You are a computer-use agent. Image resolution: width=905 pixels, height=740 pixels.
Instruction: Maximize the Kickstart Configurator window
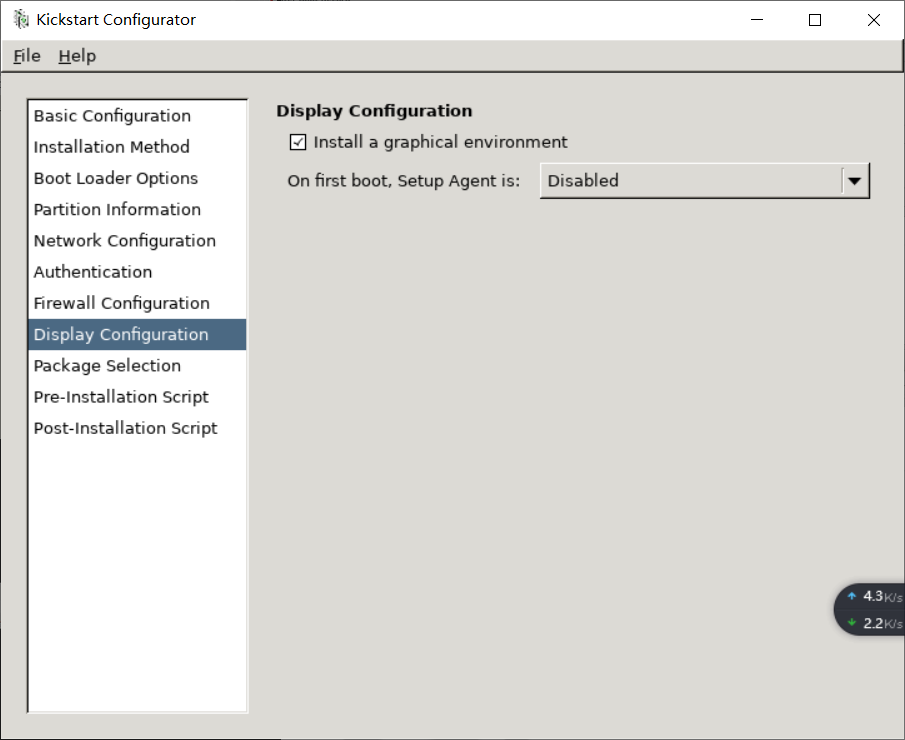tap(815, 20)
